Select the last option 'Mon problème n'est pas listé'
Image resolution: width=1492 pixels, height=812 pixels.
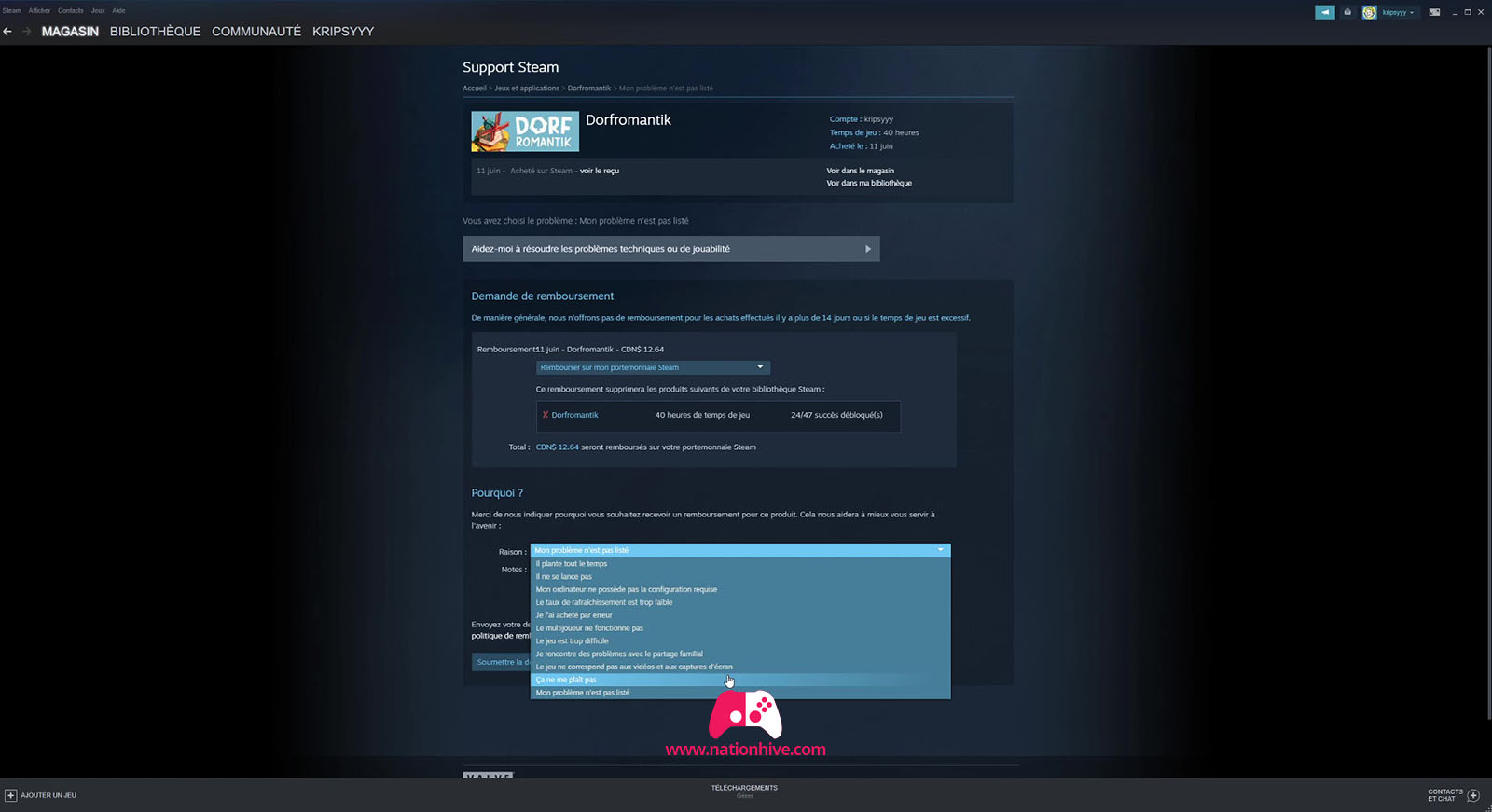(740, 693)
